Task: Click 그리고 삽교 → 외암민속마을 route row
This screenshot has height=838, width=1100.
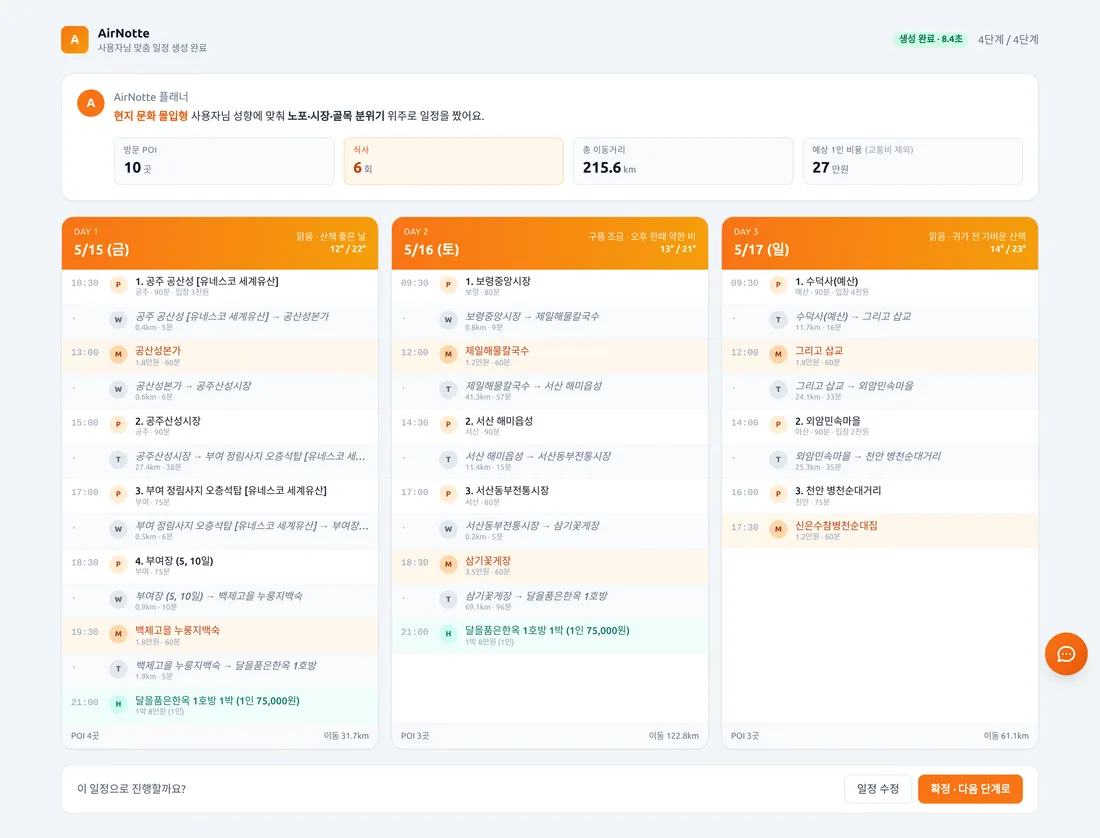Action: (880, 389)
